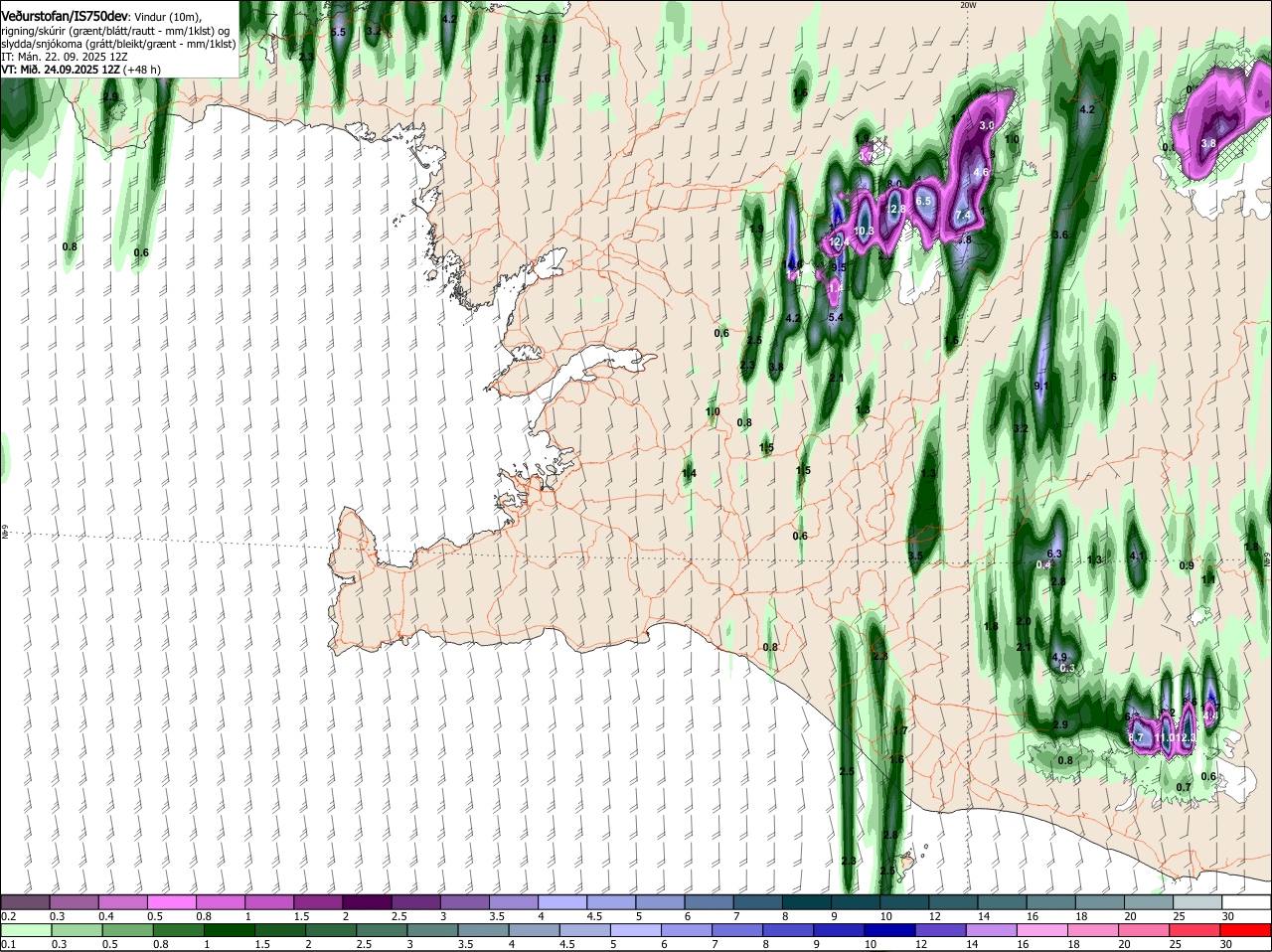
Task: Click the lavender rain swatch between 5 and 6
Action: coord(634,930)
